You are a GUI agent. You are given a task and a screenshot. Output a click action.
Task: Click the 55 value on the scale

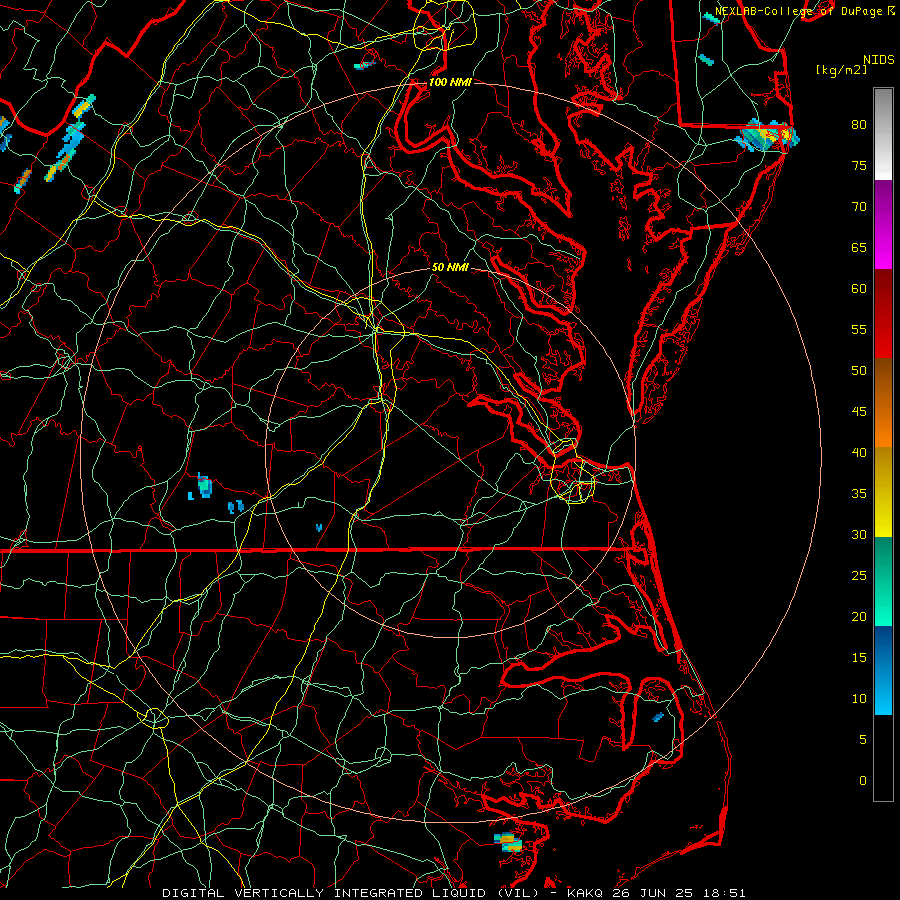click(x=859, y=329)
